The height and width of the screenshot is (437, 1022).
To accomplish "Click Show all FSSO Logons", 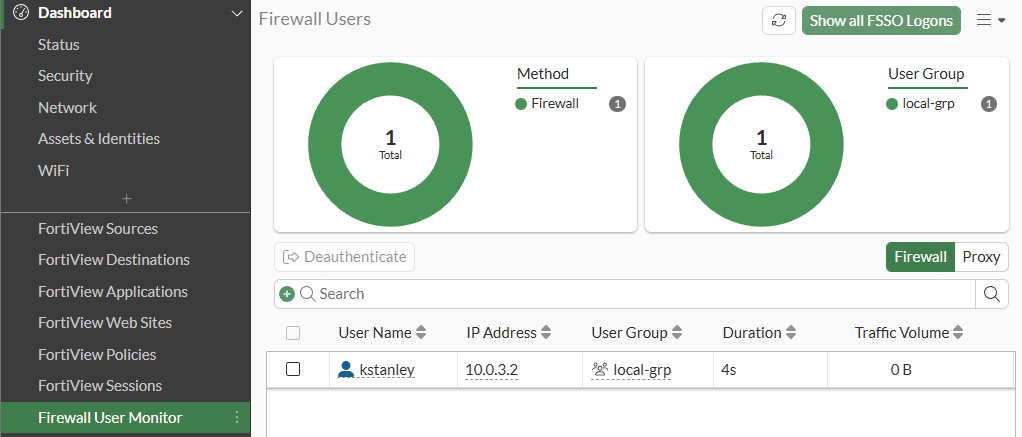I will pos(881,20).
